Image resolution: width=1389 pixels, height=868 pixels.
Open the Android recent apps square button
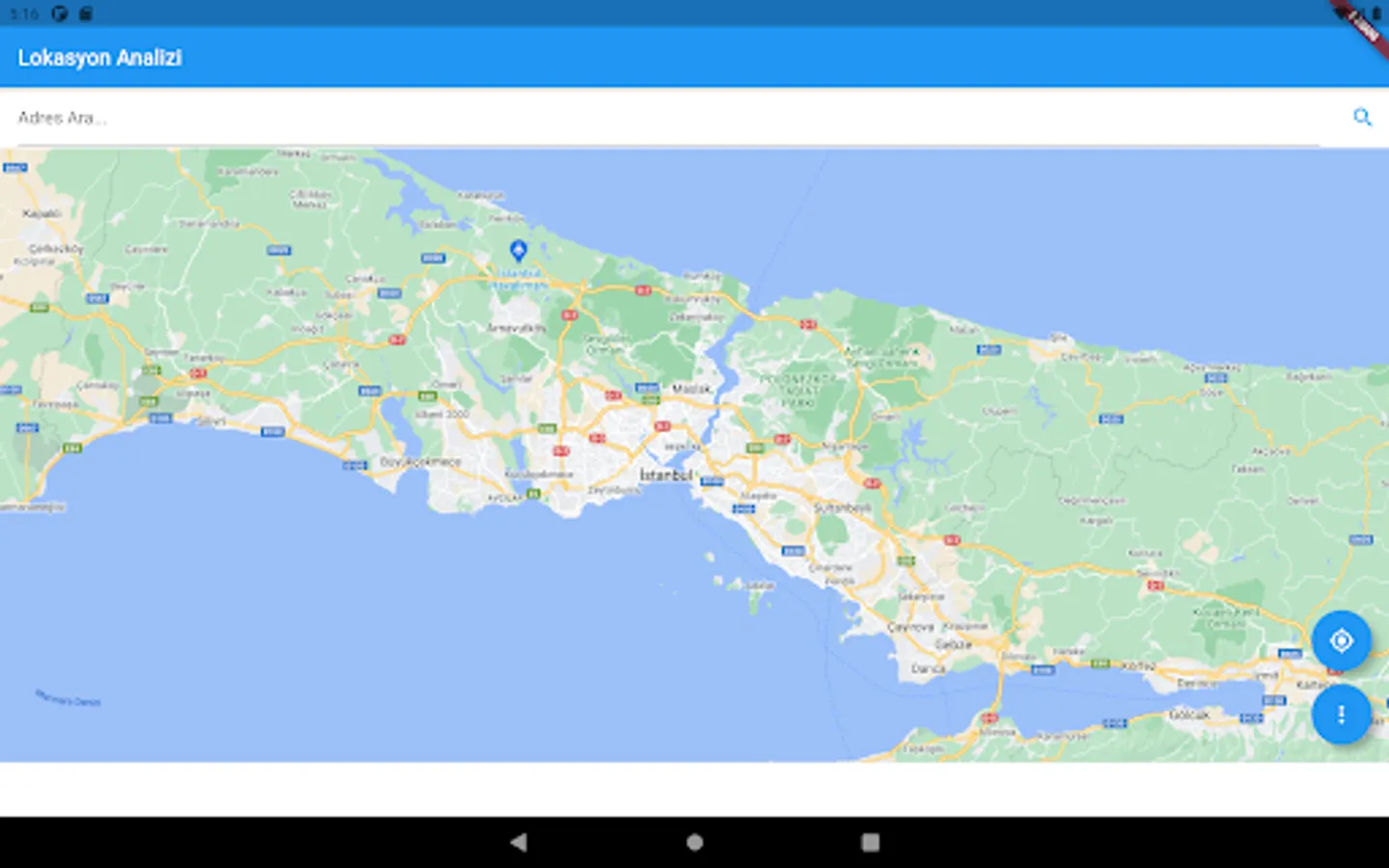(870, 842)
